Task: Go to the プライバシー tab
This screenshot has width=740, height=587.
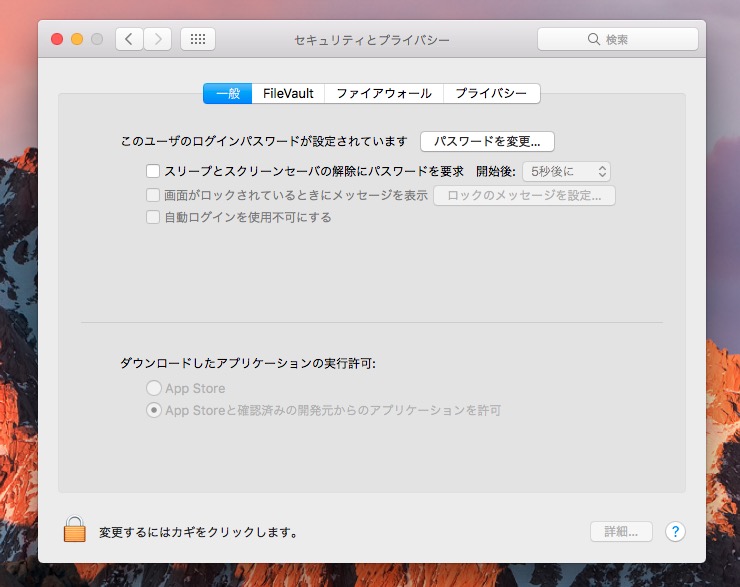Action: 491,93
